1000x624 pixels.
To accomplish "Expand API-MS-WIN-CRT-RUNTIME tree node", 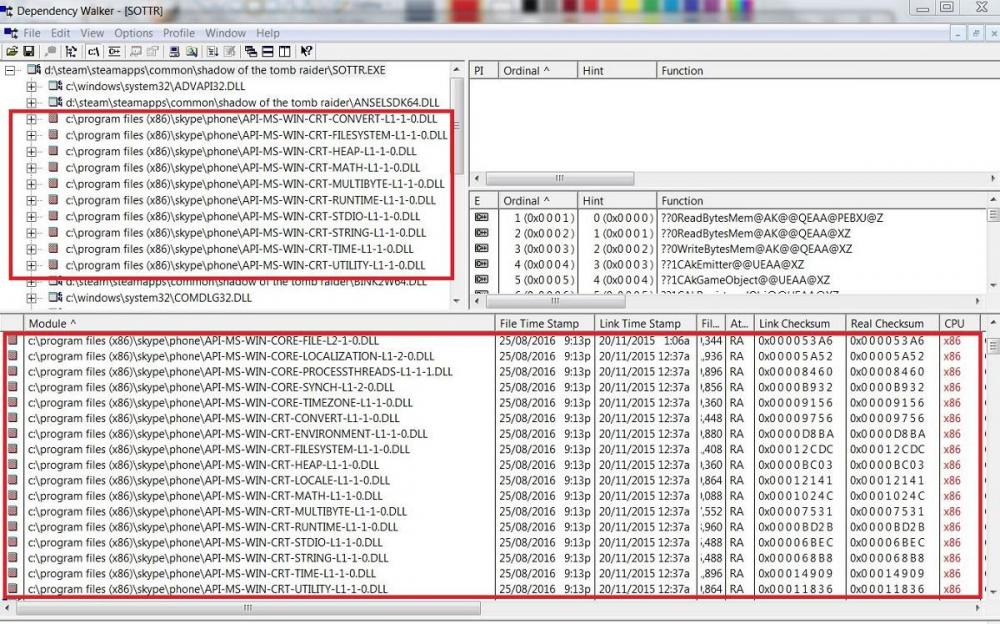I will [x=31, y=200].
